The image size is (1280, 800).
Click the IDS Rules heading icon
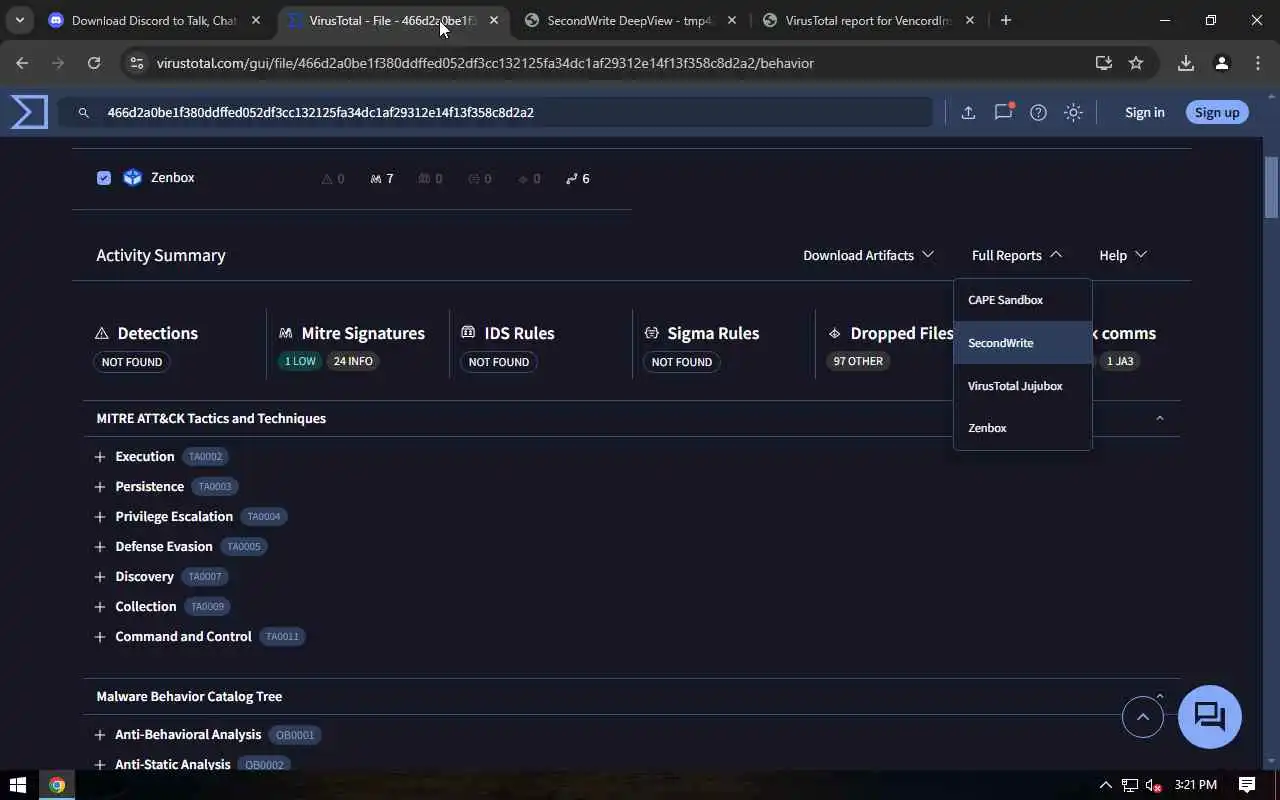pyautogui.click(x=468, y=333)
